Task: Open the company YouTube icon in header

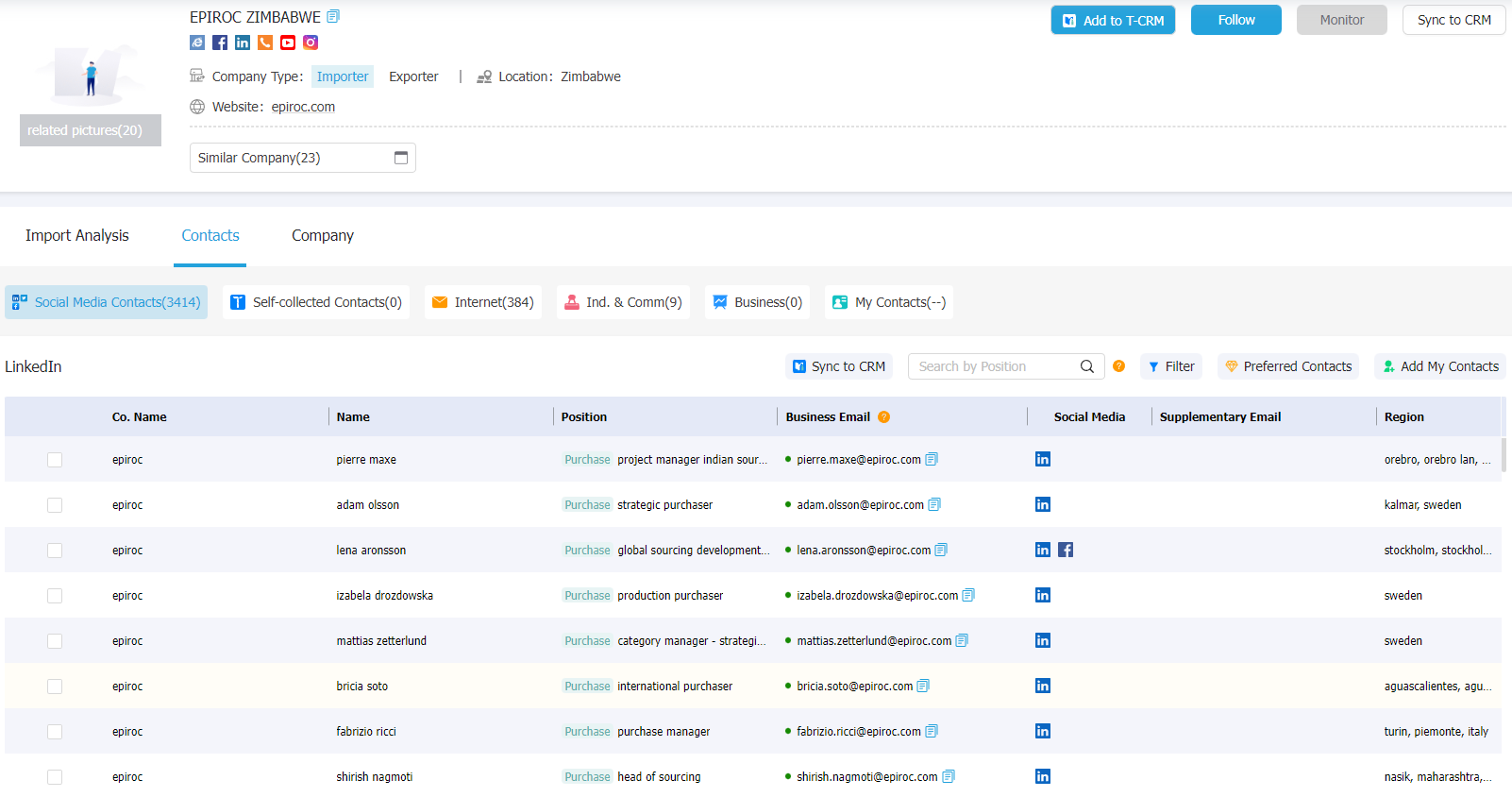Action: click(x=288, y=42)
